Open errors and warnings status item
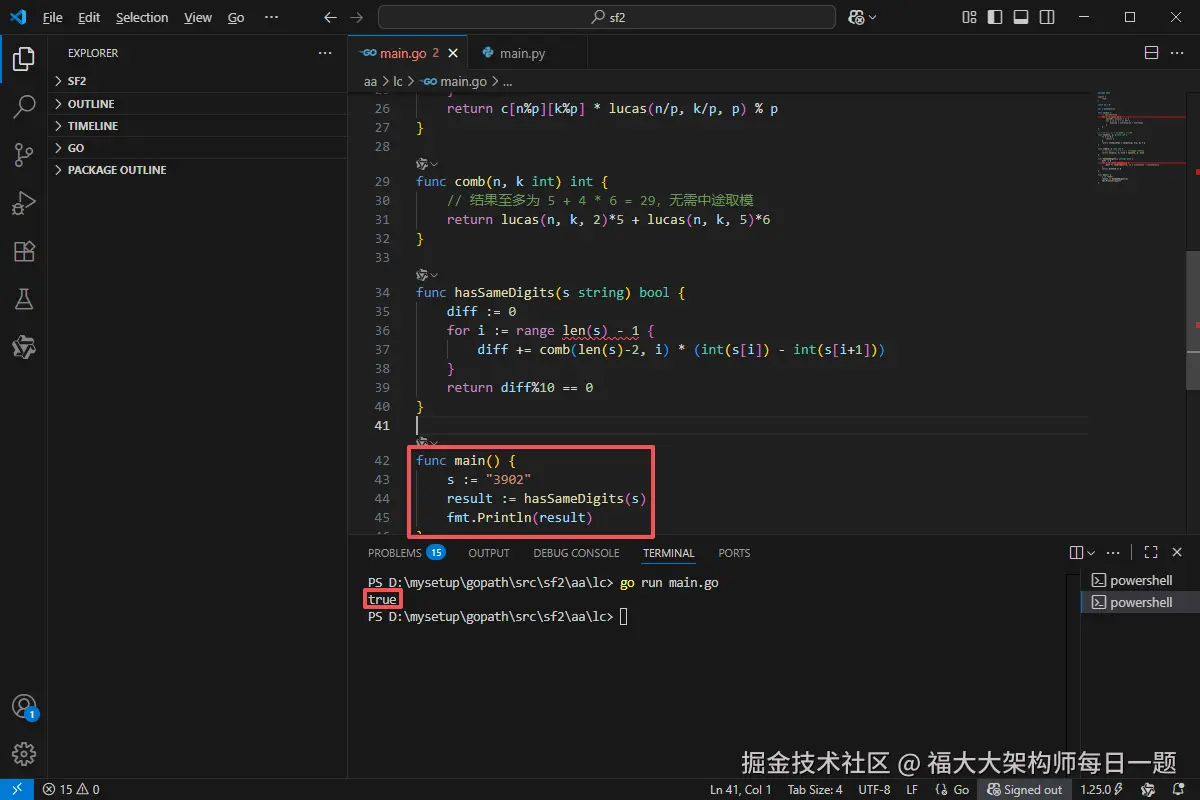 (71, 789)
